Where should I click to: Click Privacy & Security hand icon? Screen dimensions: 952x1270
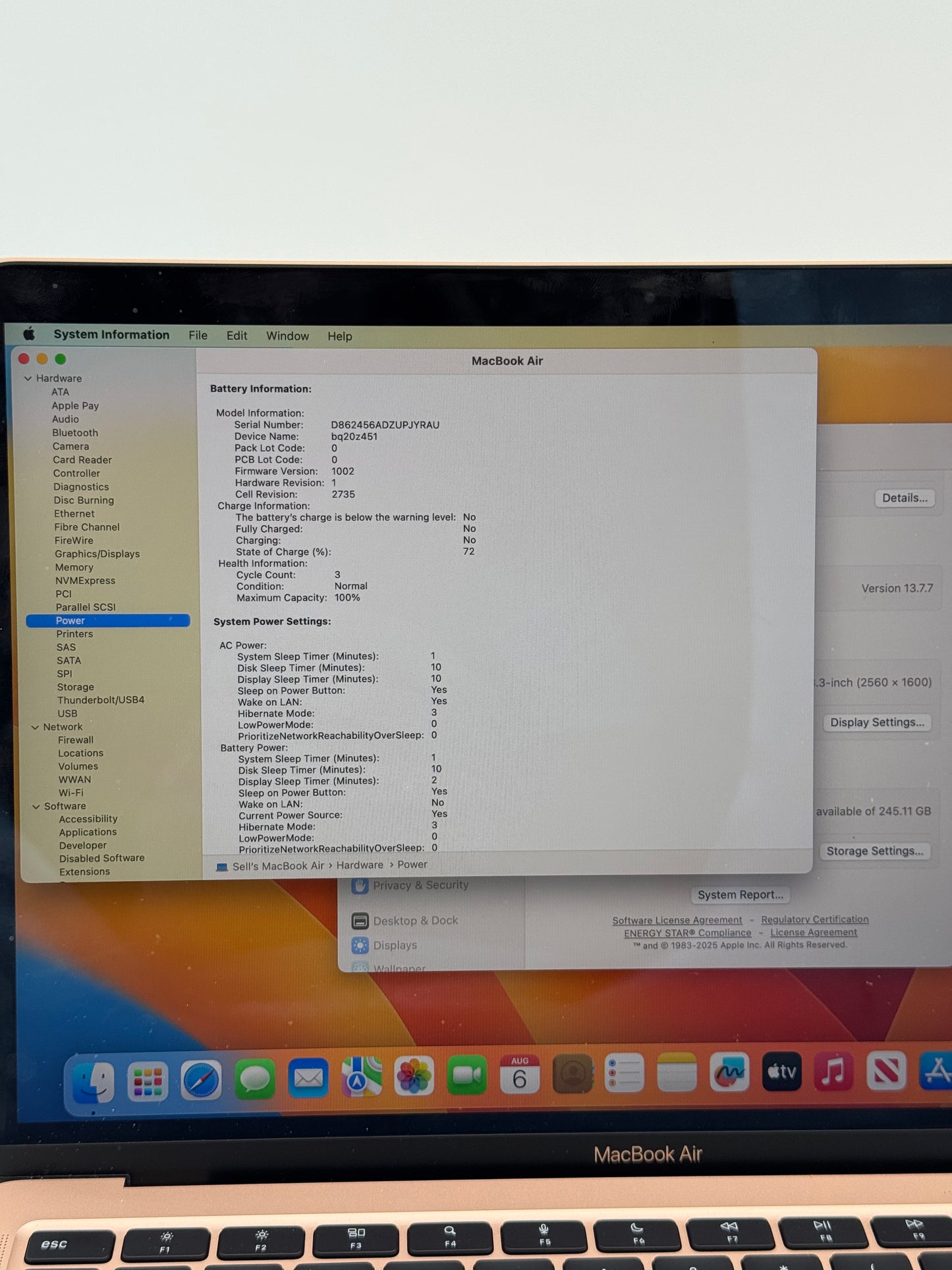[x=359, y=886]
